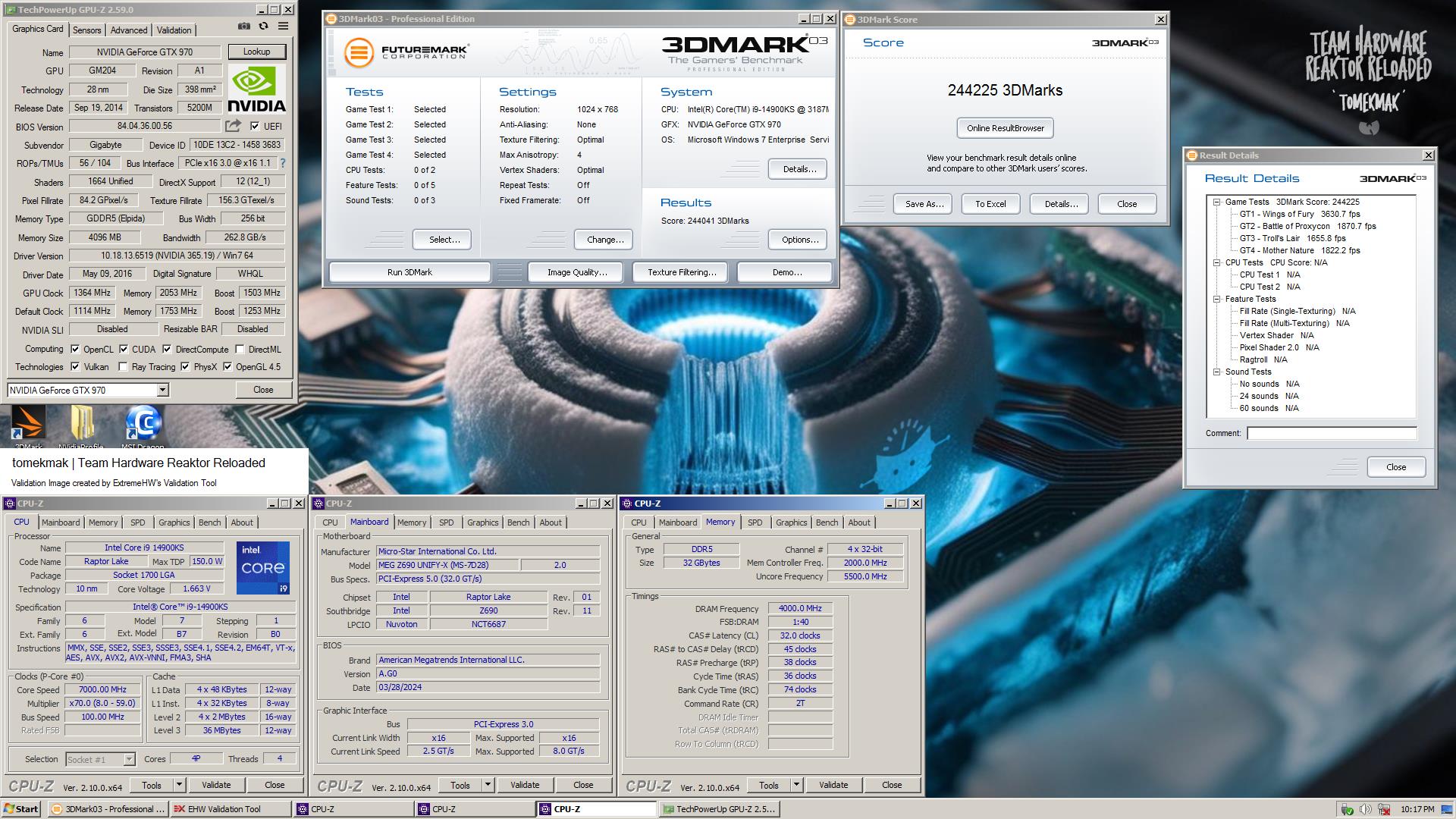
Task: Collapse the Feature Tests tree node
Action: tap(1216, 299)
